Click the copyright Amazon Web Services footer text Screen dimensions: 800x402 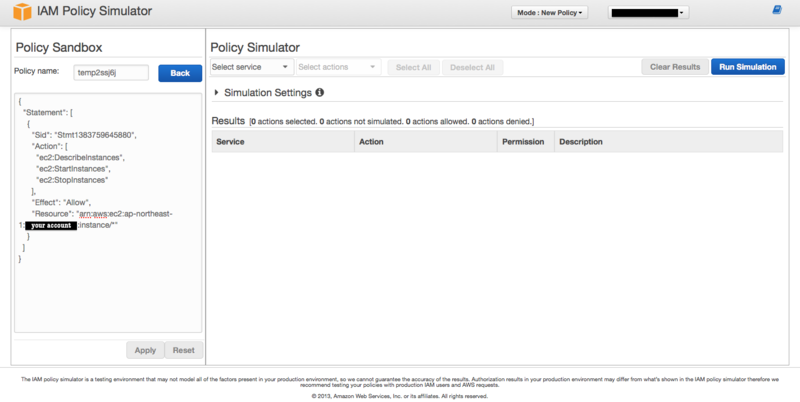(x=399, y=396)
